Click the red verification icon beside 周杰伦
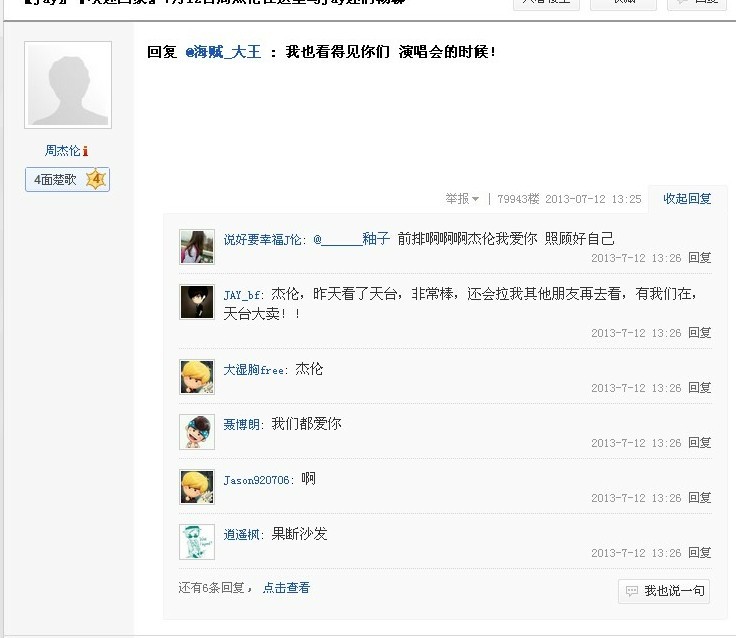Viewport: 736px width, 638px height. click(85, 151)
